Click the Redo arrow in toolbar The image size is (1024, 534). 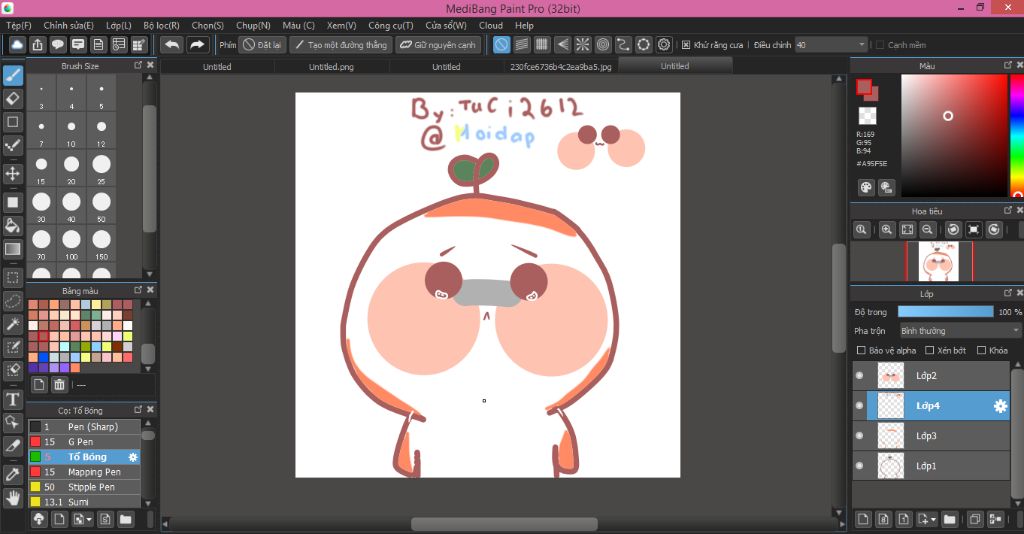197,45
